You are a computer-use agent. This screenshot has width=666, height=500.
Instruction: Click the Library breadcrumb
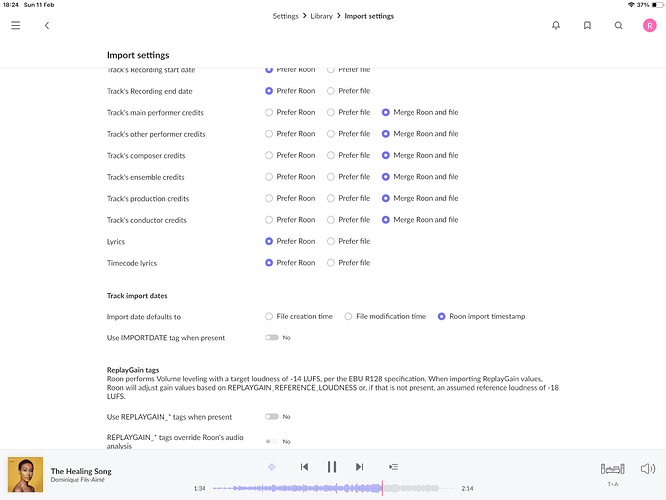(322, 16)
